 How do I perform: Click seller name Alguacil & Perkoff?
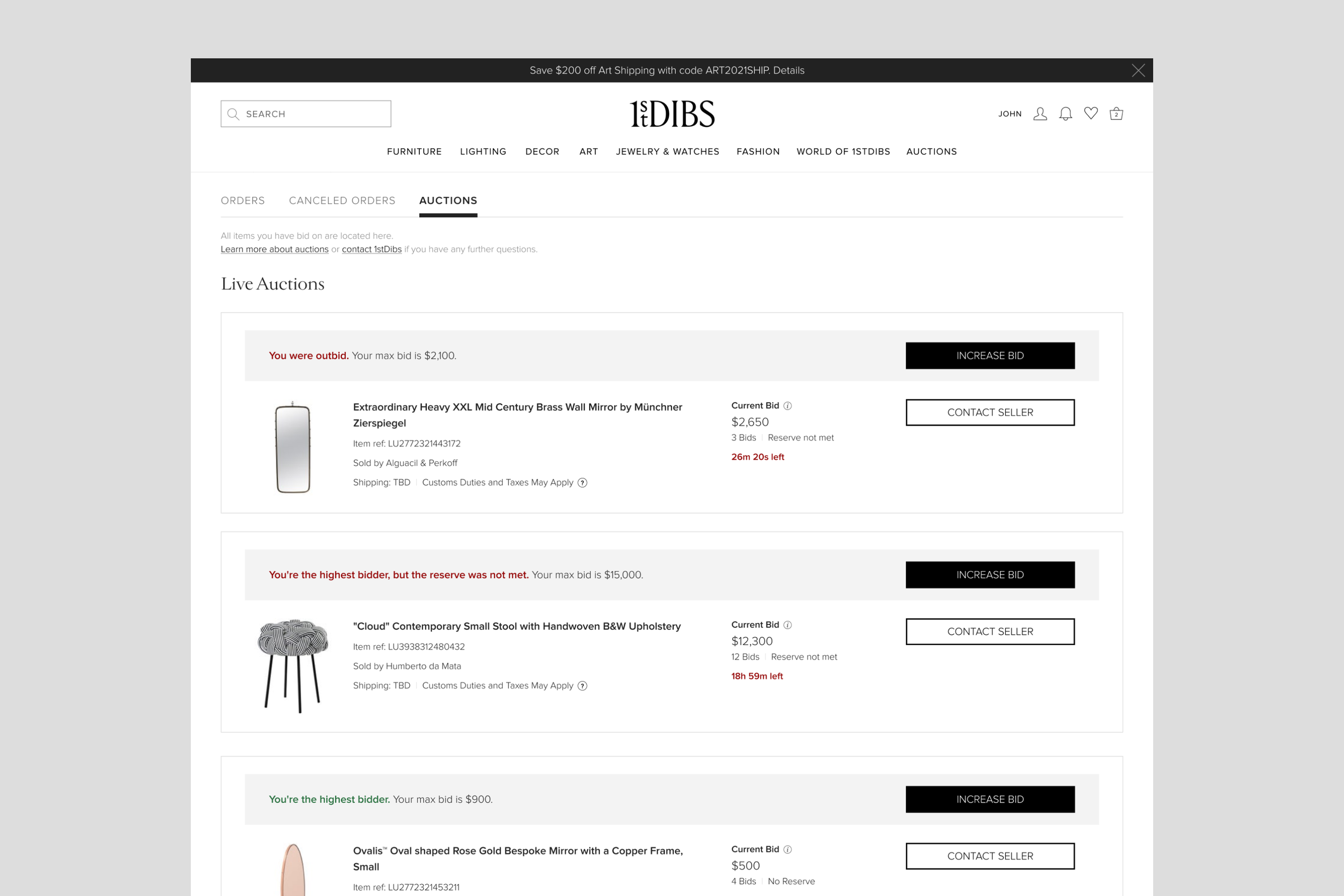point(421,463)
